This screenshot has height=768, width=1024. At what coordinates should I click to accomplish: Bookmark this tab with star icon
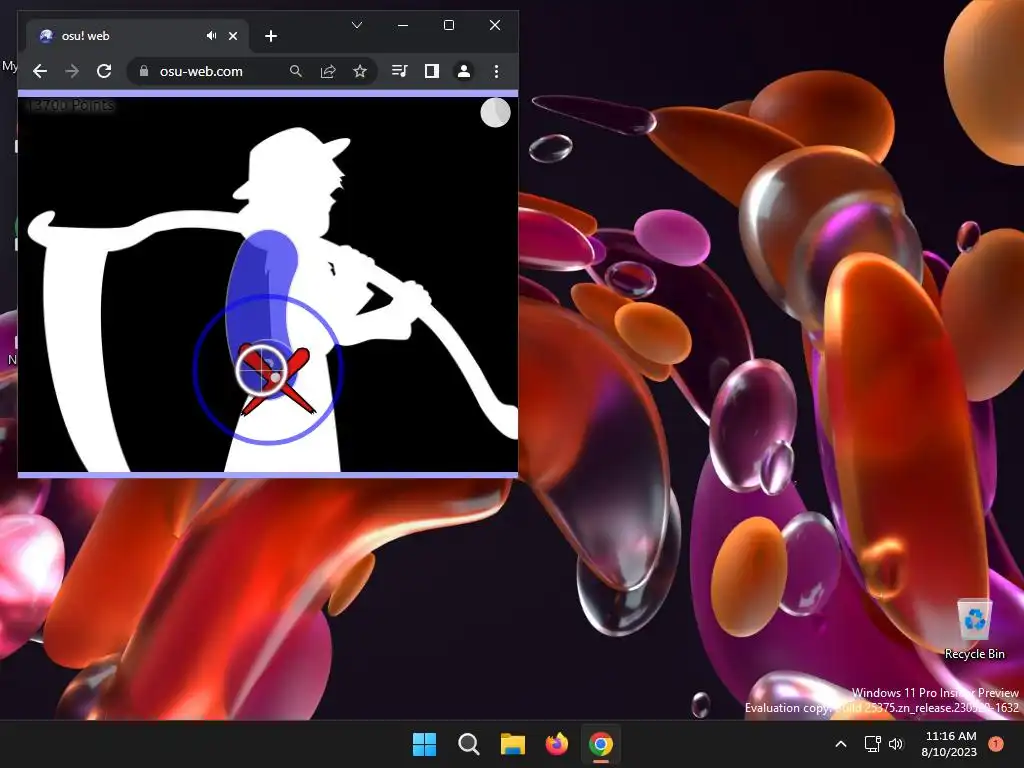click(x=360, y=71)
